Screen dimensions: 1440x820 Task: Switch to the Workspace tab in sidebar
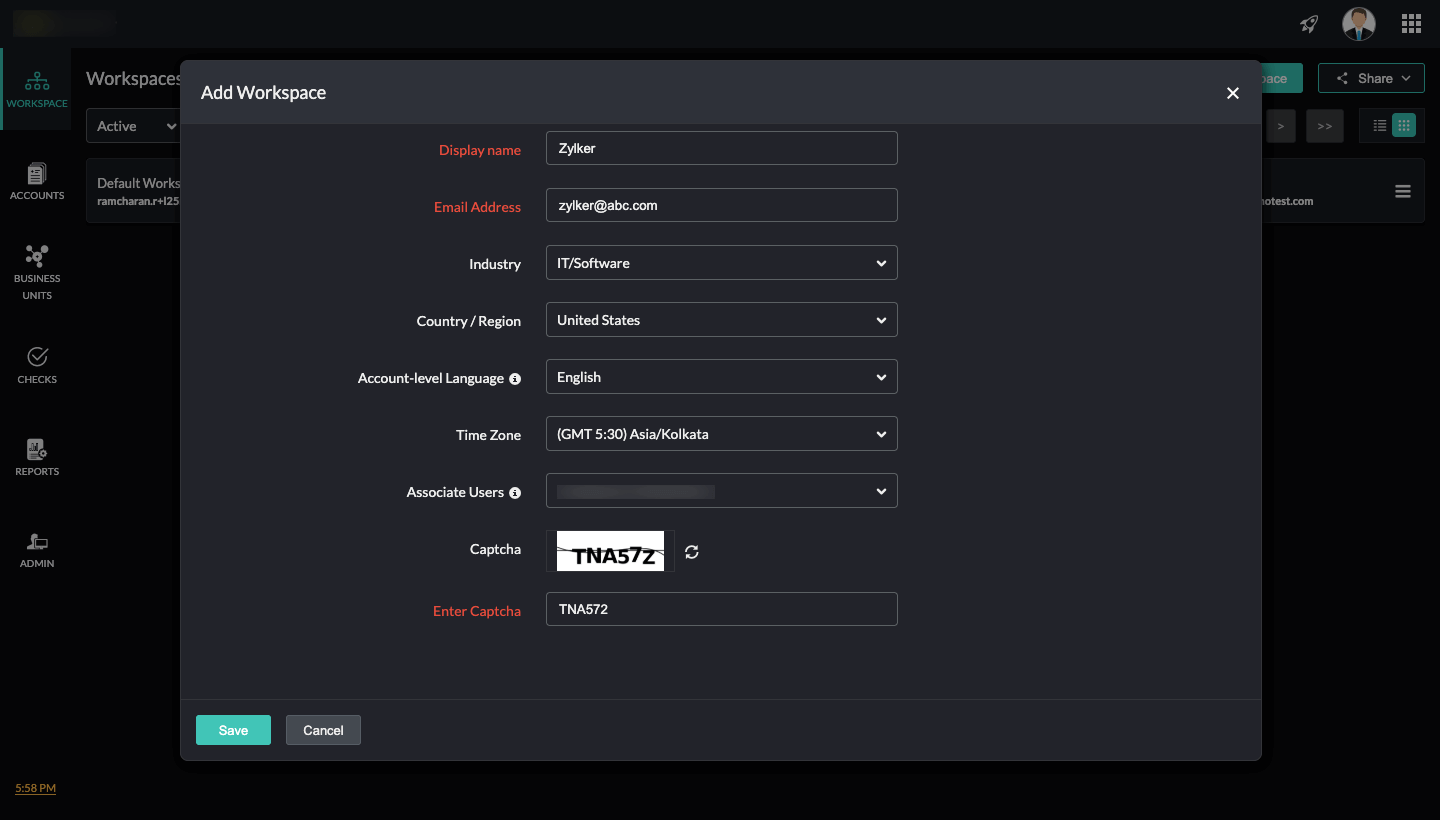(x=37, y=90)
